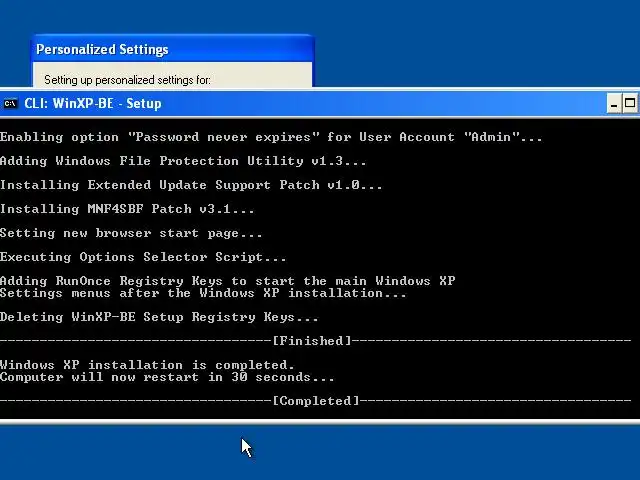Click 'Installing MNF4SBF Patch v3.1' line
Image resolution: width=640 pixels, height=480 pixels.
tap(127, 209)
